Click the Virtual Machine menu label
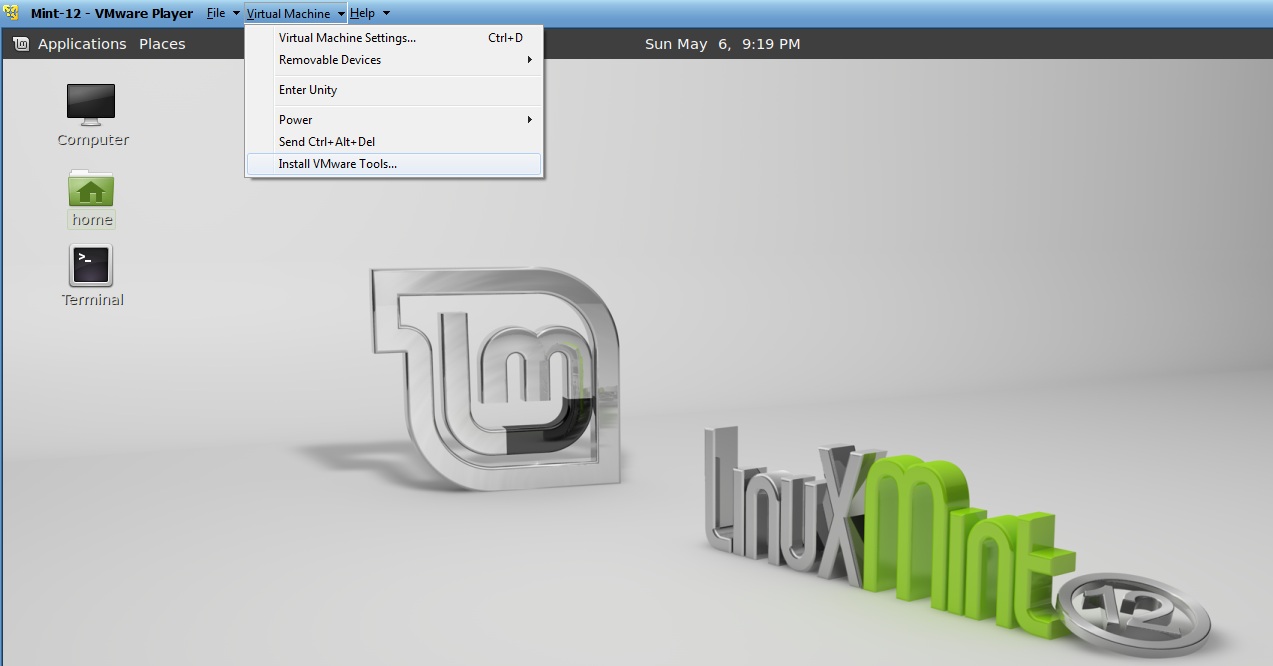1273x666 pixels. coord(289,13)
